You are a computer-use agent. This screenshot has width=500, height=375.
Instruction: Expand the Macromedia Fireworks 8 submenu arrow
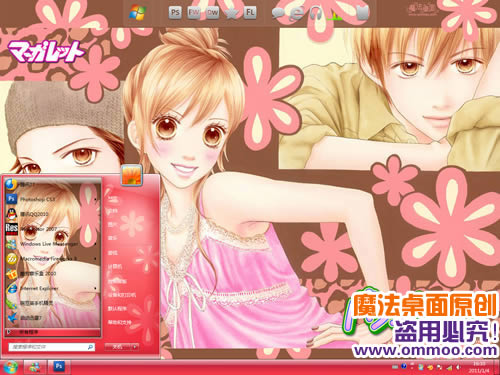(x=96, y=258)
